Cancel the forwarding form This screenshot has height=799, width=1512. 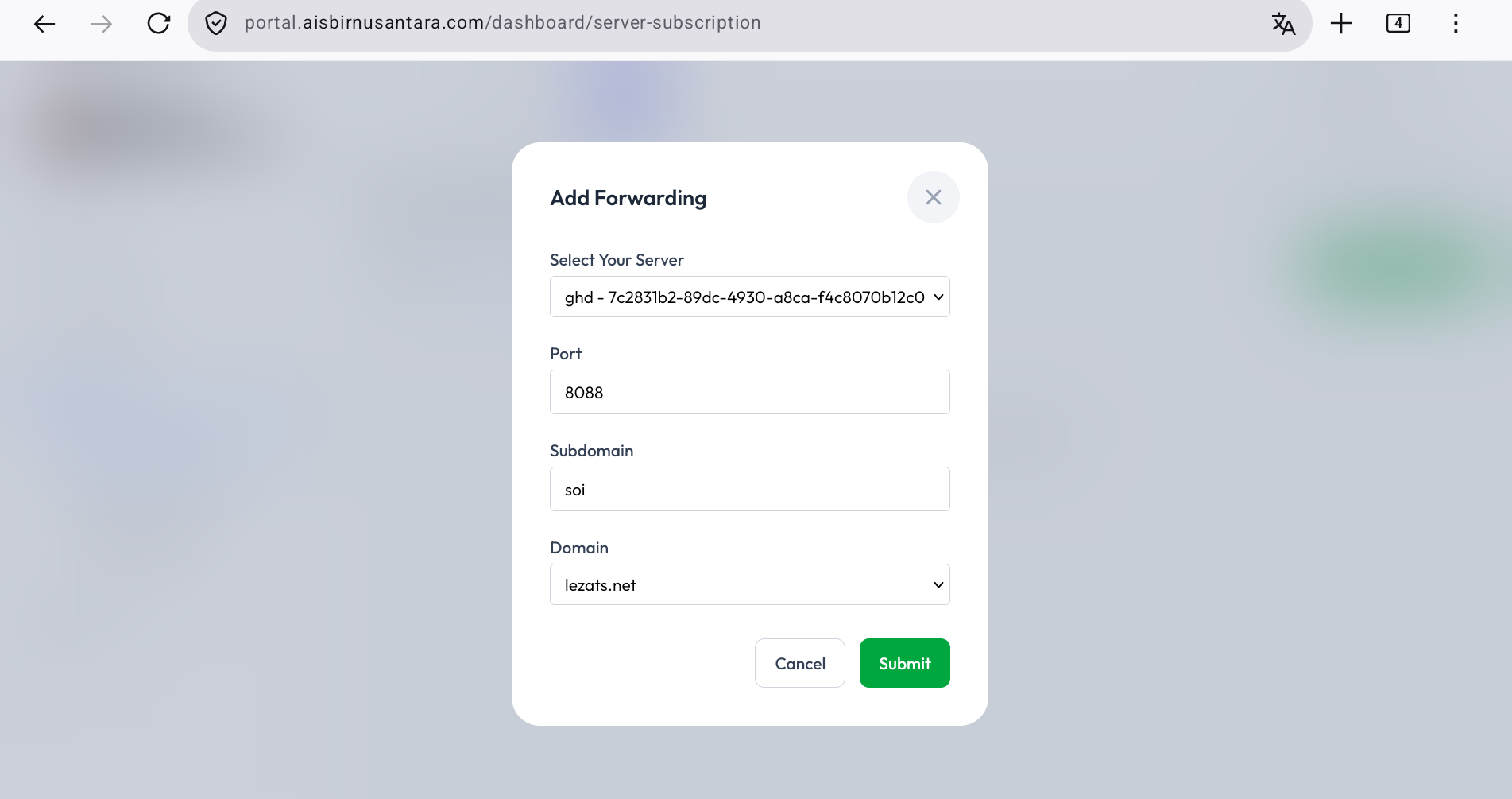pos(800,663)
